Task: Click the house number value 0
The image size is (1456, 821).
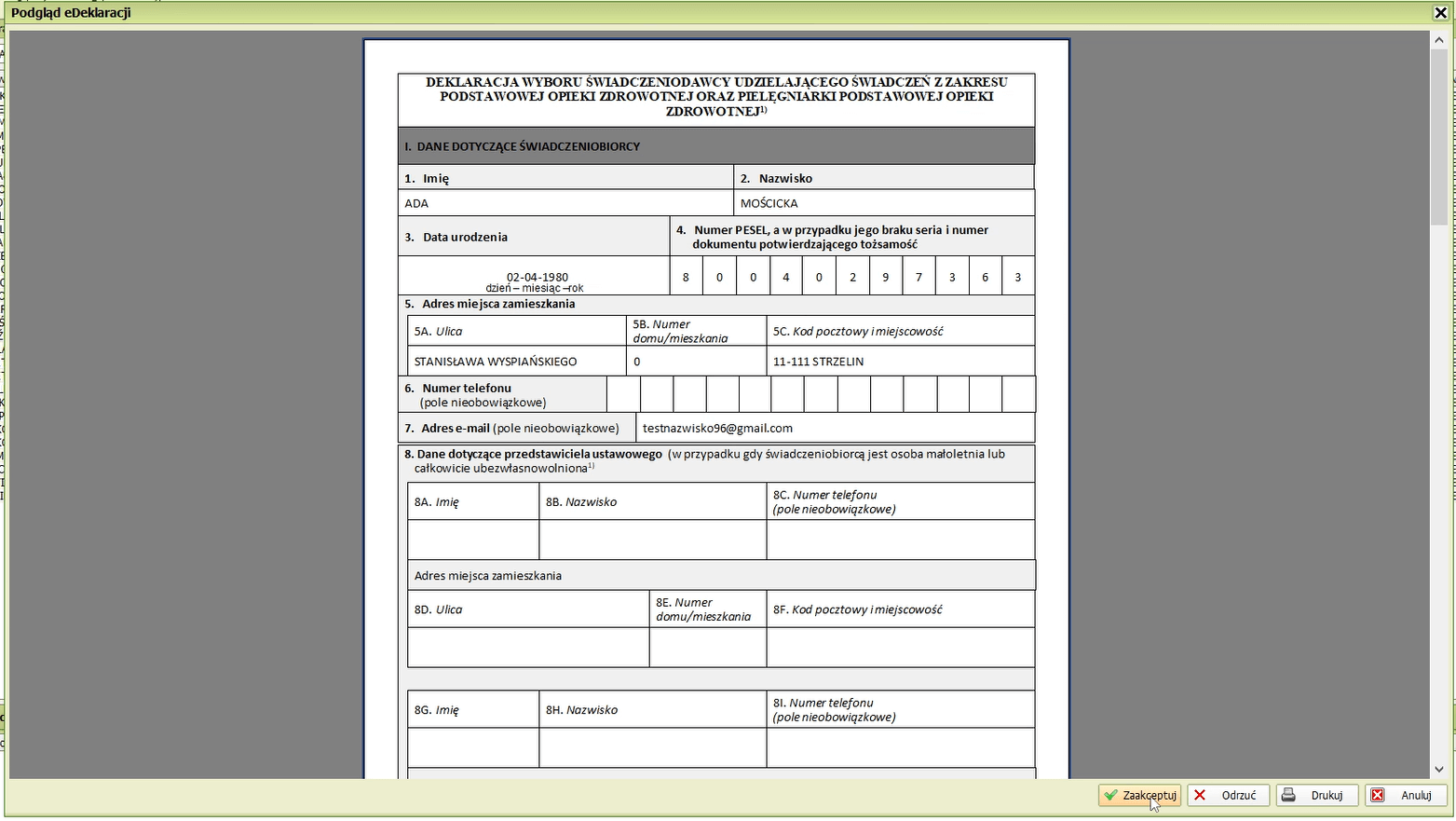Action: pos(637,362)
